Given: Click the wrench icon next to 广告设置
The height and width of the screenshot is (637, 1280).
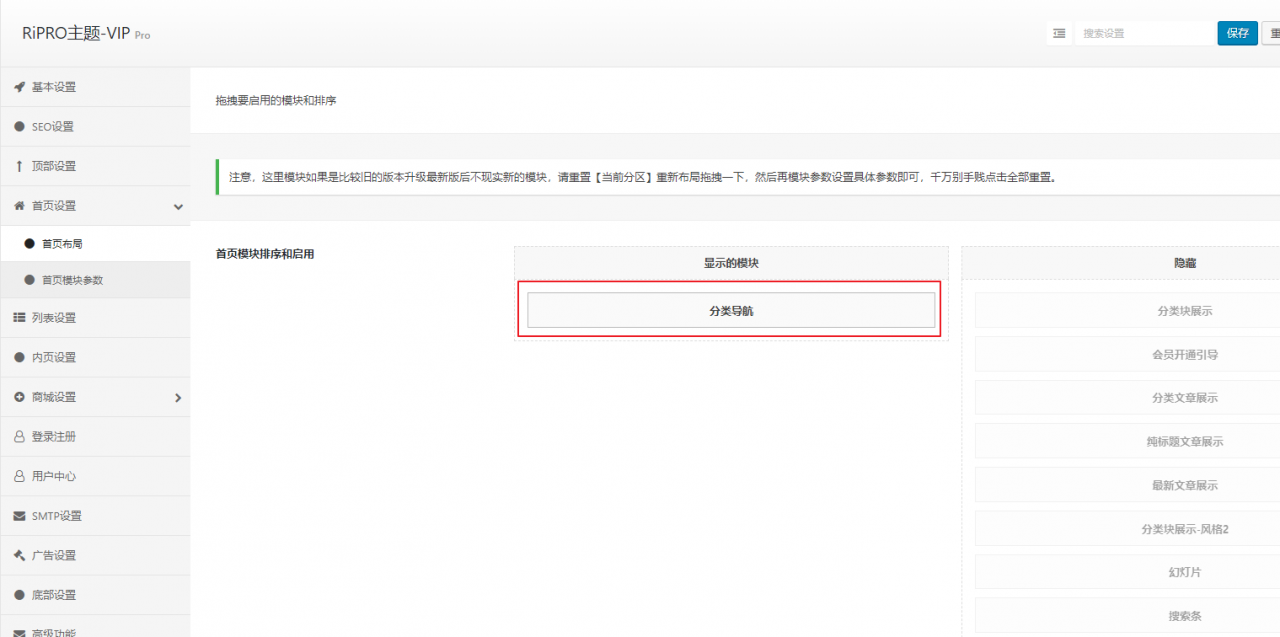Looking at the screenshot, I should coord(17,555).
